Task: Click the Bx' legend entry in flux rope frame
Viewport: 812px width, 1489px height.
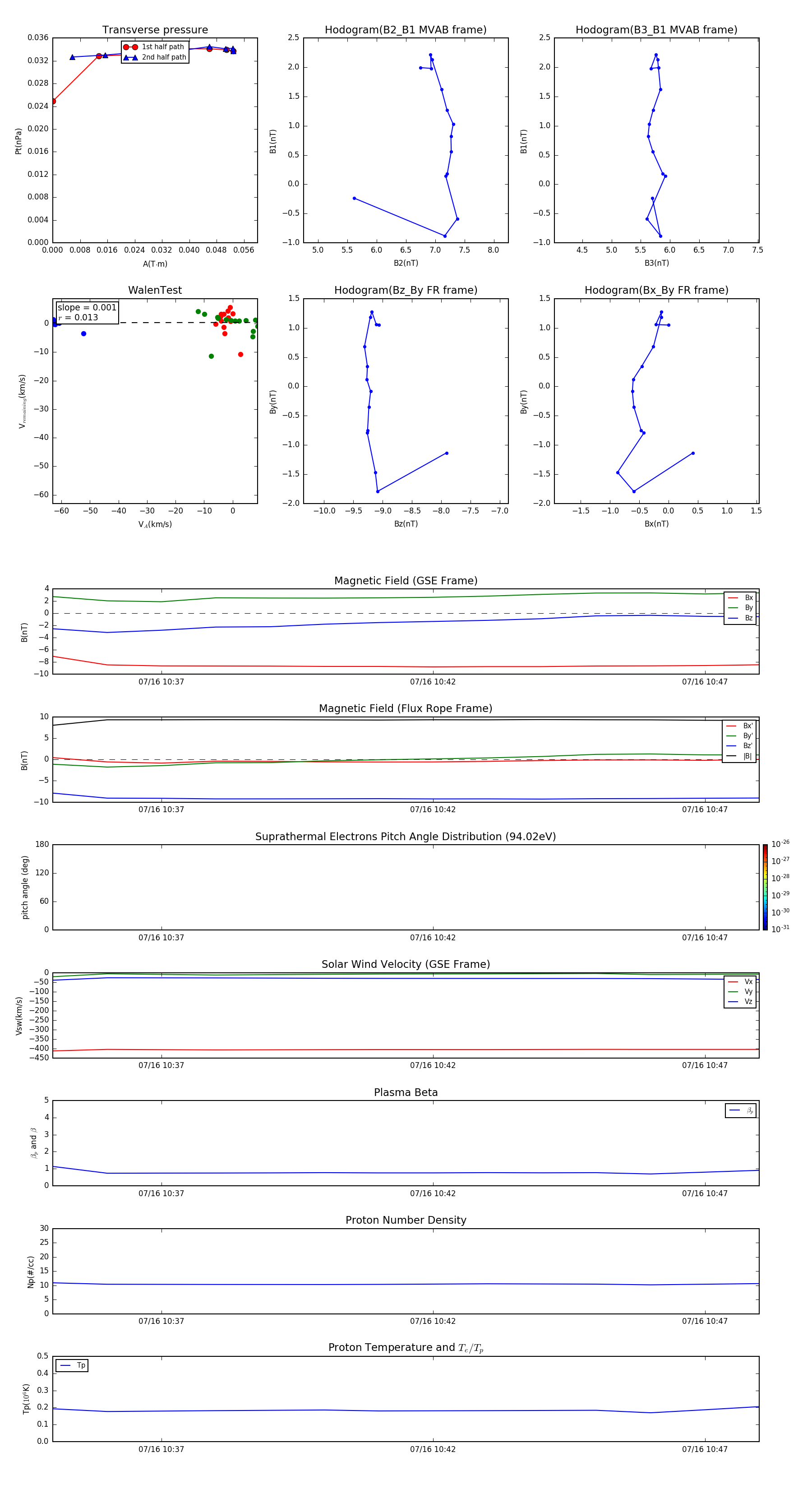Action: (740, 726)
